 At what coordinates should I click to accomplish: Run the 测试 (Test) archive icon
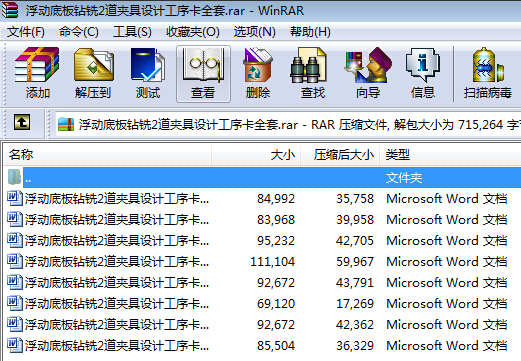pos(148,65)
